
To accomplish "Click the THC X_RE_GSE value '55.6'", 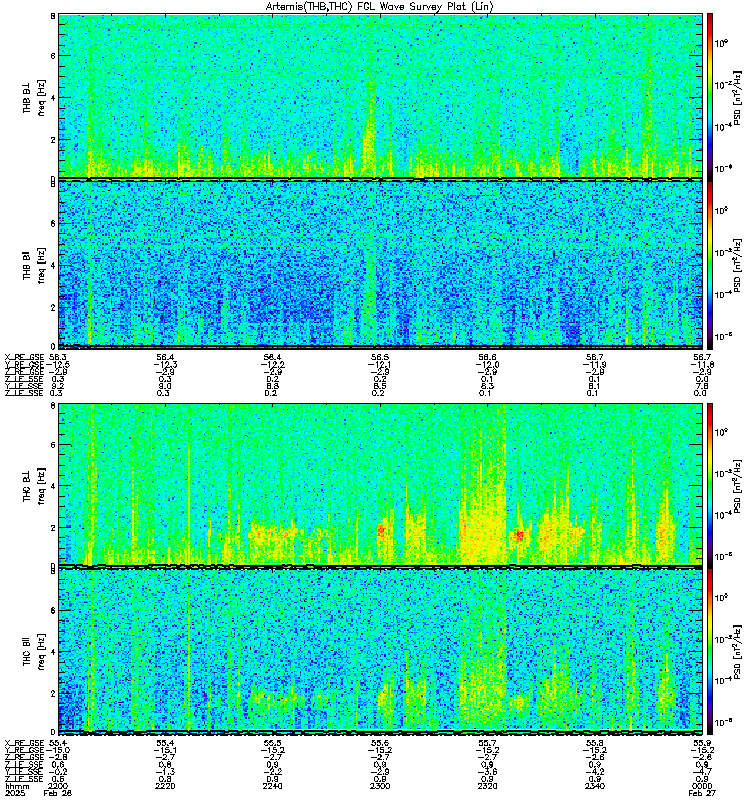I will click(380, 743).
